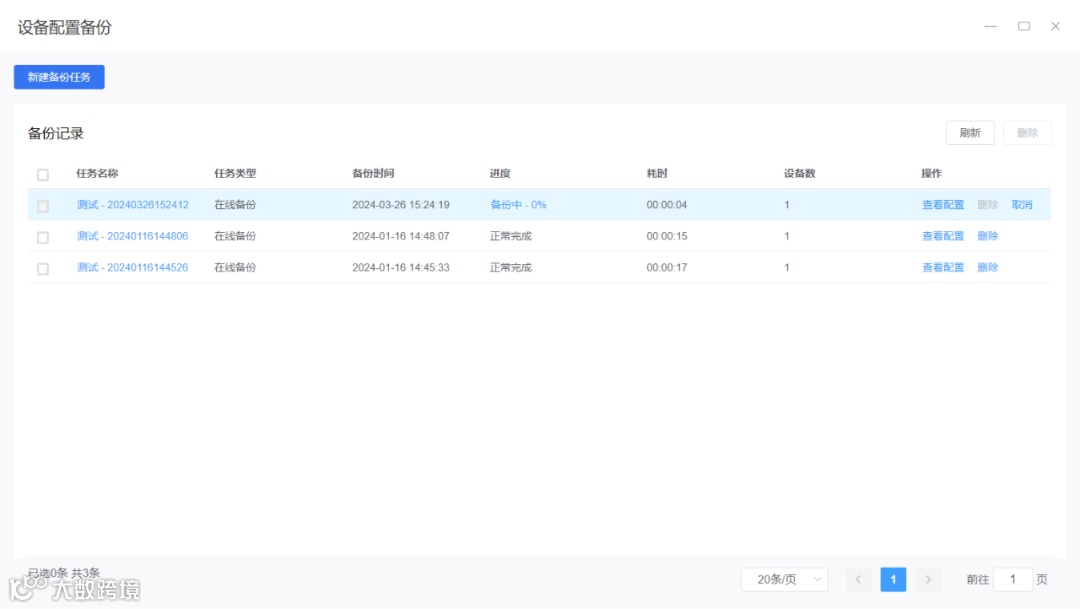This screenshot has height=609, width=1080.
Task: Select page number 1 in pagination
Action: 893,579
